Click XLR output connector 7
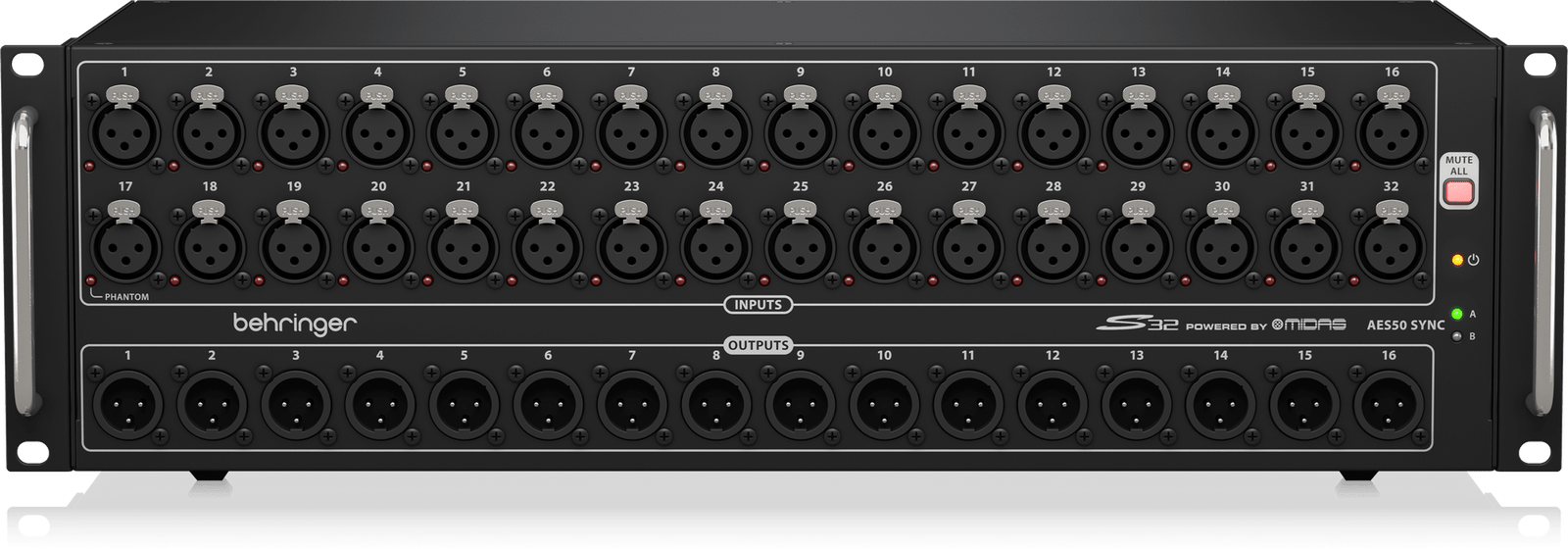Screen dimensions: 1568x550 click(x=632, y=405)
